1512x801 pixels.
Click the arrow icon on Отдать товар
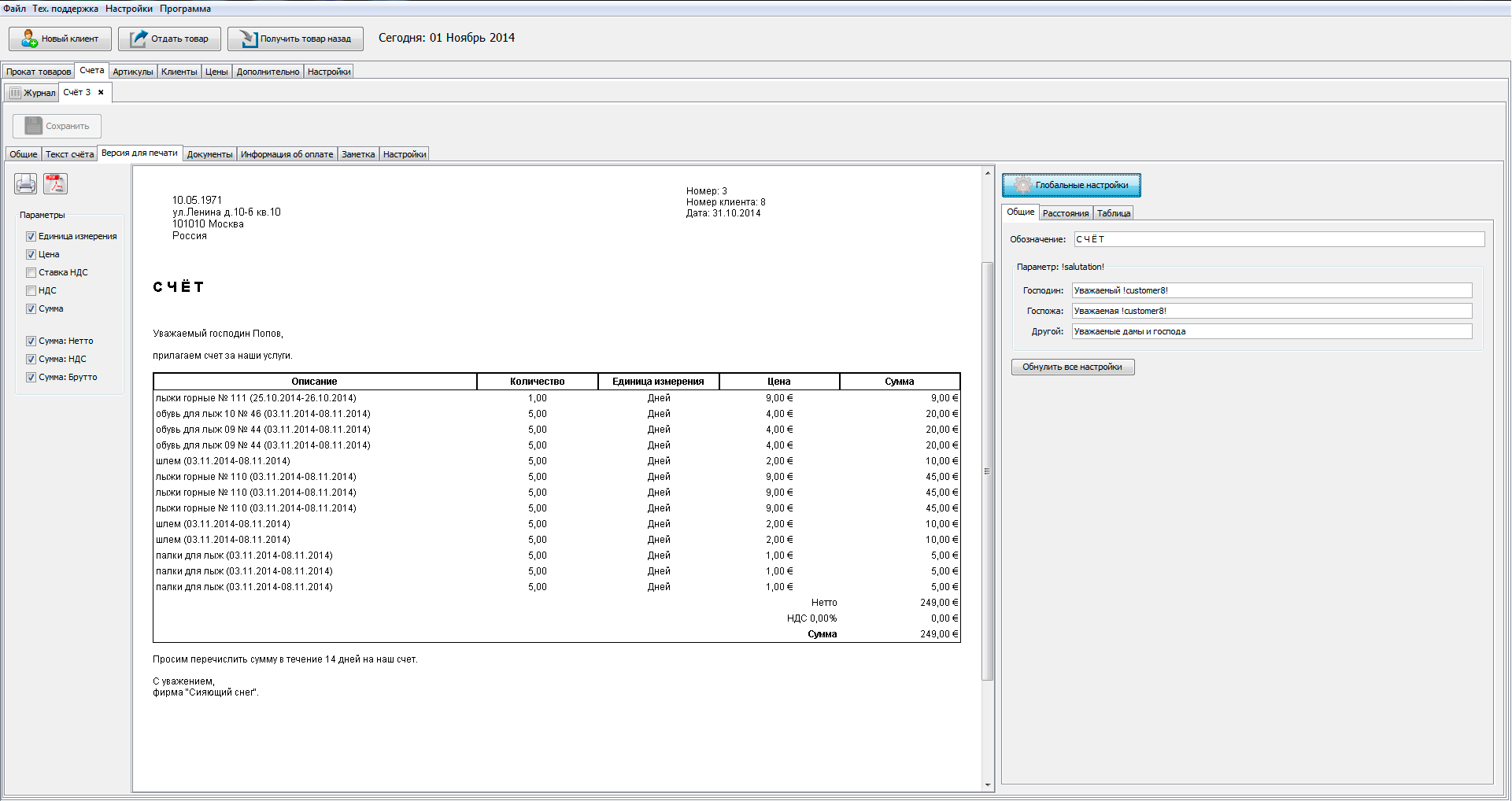pyautogui.click(x=139, y=39)
